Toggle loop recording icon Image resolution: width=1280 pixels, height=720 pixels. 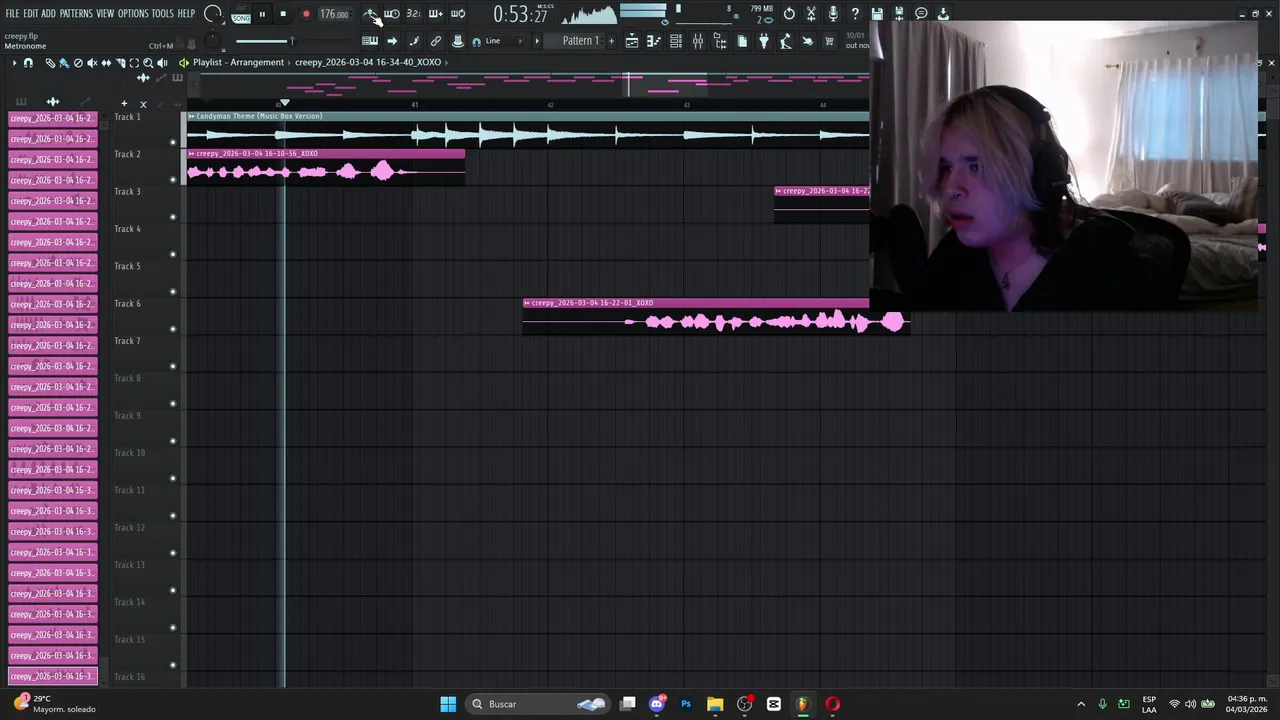point(458,14)
